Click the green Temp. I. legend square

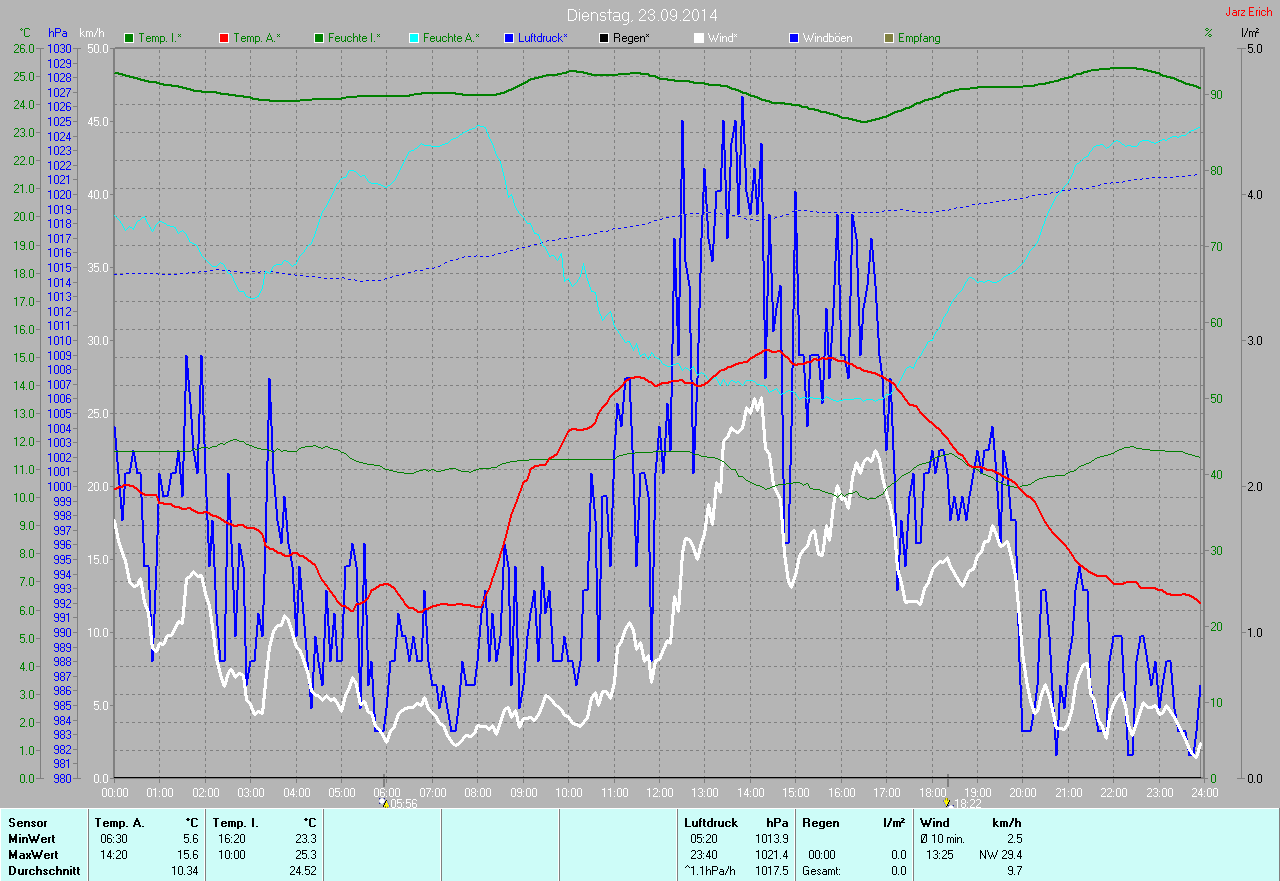[129, 38]
